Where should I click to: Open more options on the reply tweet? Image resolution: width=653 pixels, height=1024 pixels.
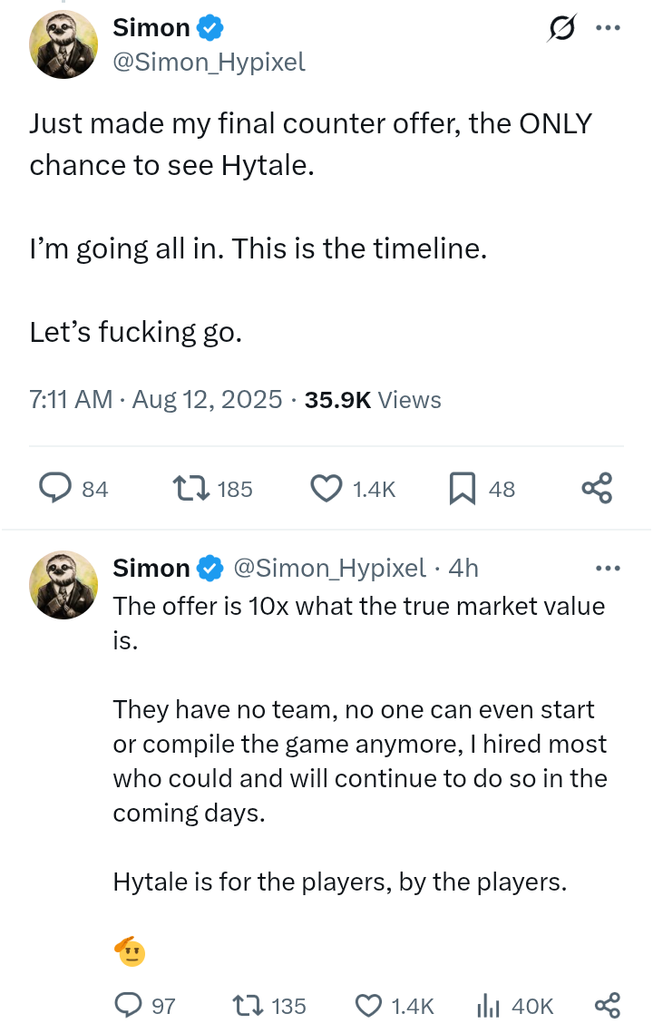(x=608, y=568)
